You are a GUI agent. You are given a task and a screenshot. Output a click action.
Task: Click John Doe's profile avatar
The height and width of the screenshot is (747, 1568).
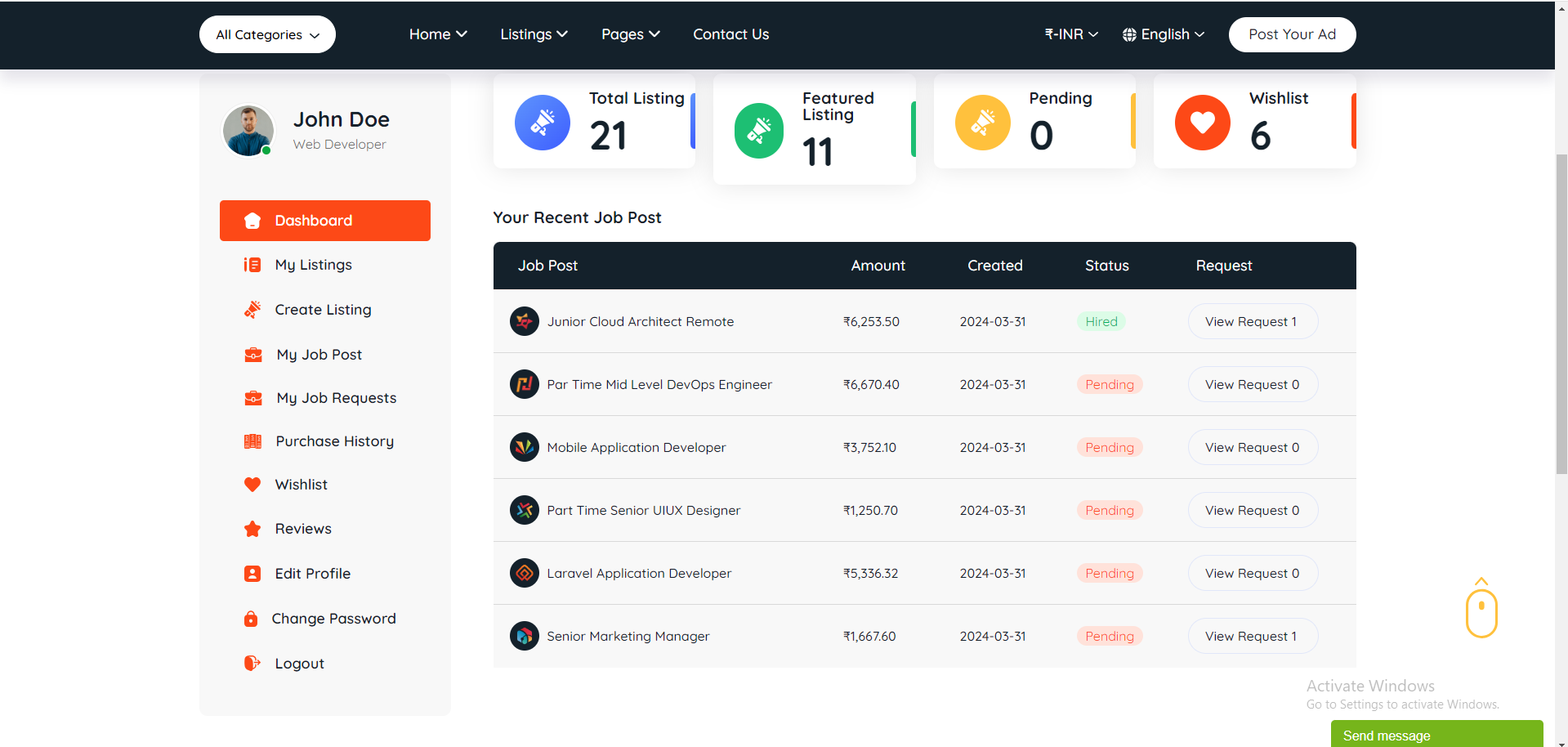pos(248,130)
